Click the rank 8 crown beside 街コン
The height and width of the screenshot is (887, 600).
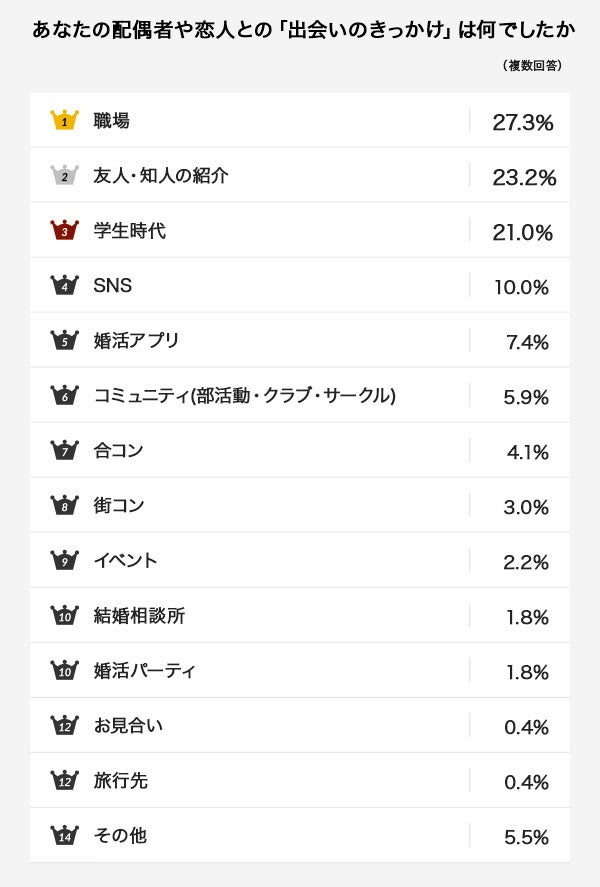pyautogui.click(x=64, y=506)
